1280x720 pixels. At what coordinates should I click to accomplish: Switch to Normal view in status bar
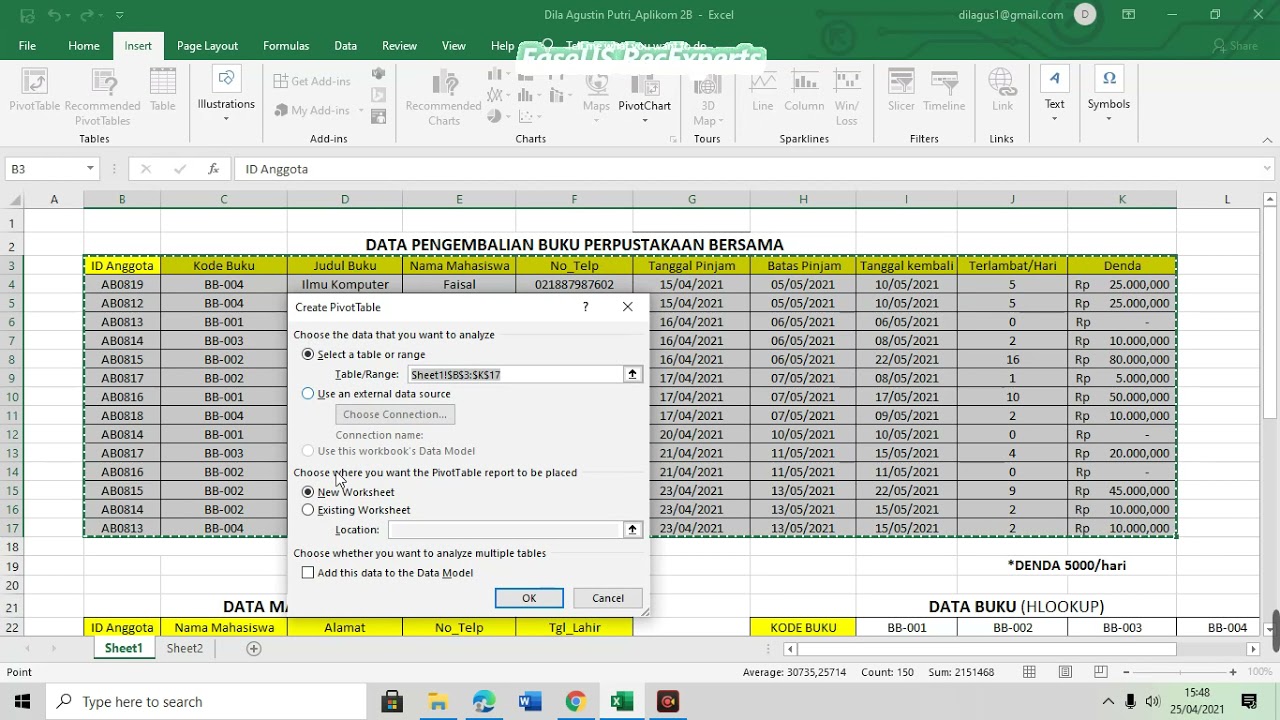tap(1029, 672)
